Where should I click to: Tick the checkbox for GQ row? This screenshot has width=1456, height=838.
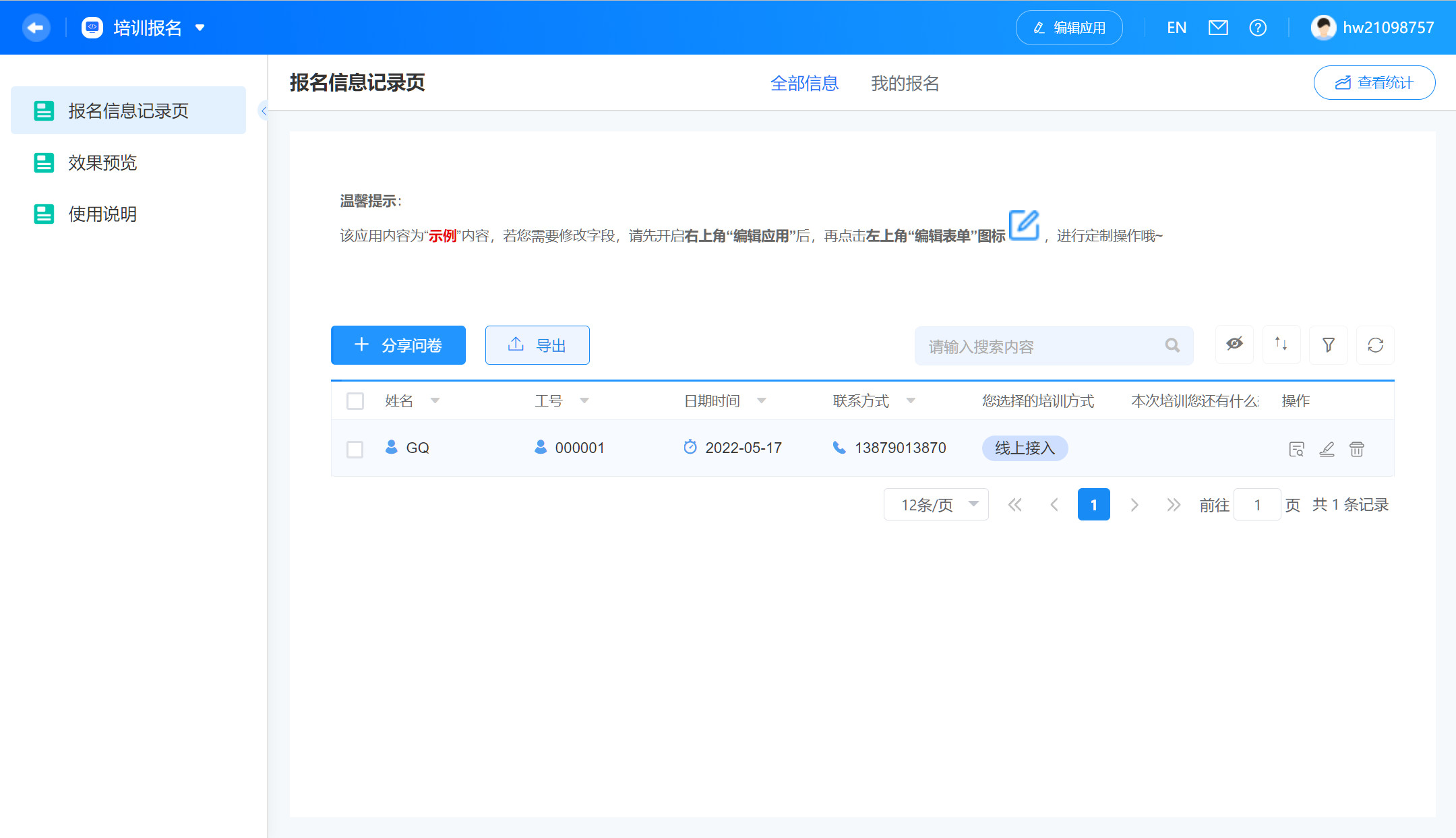tap(355, 449)
